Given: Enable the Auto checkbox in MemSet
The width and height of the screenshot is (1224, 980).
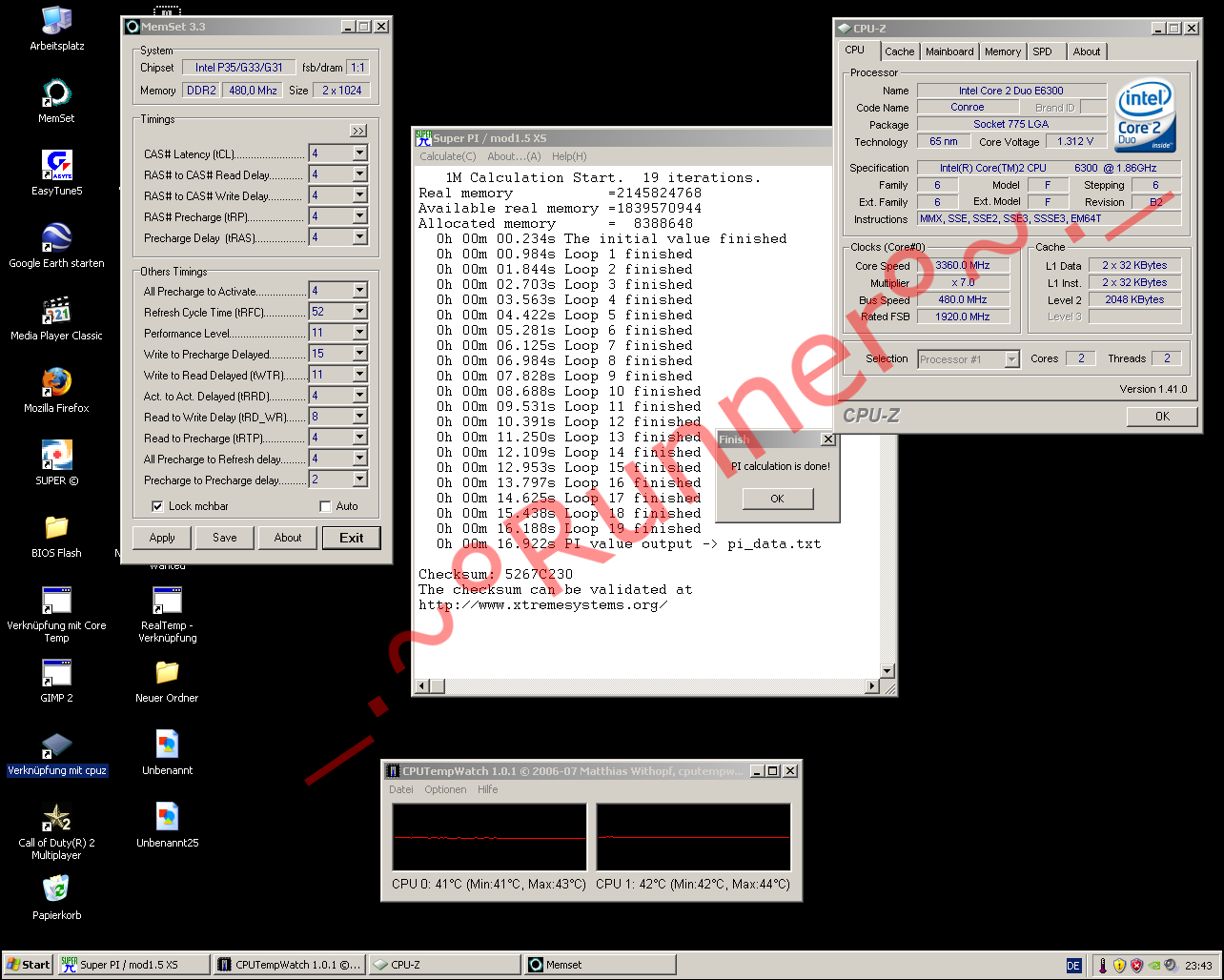Looking at the screenshot, I should 325,506.
